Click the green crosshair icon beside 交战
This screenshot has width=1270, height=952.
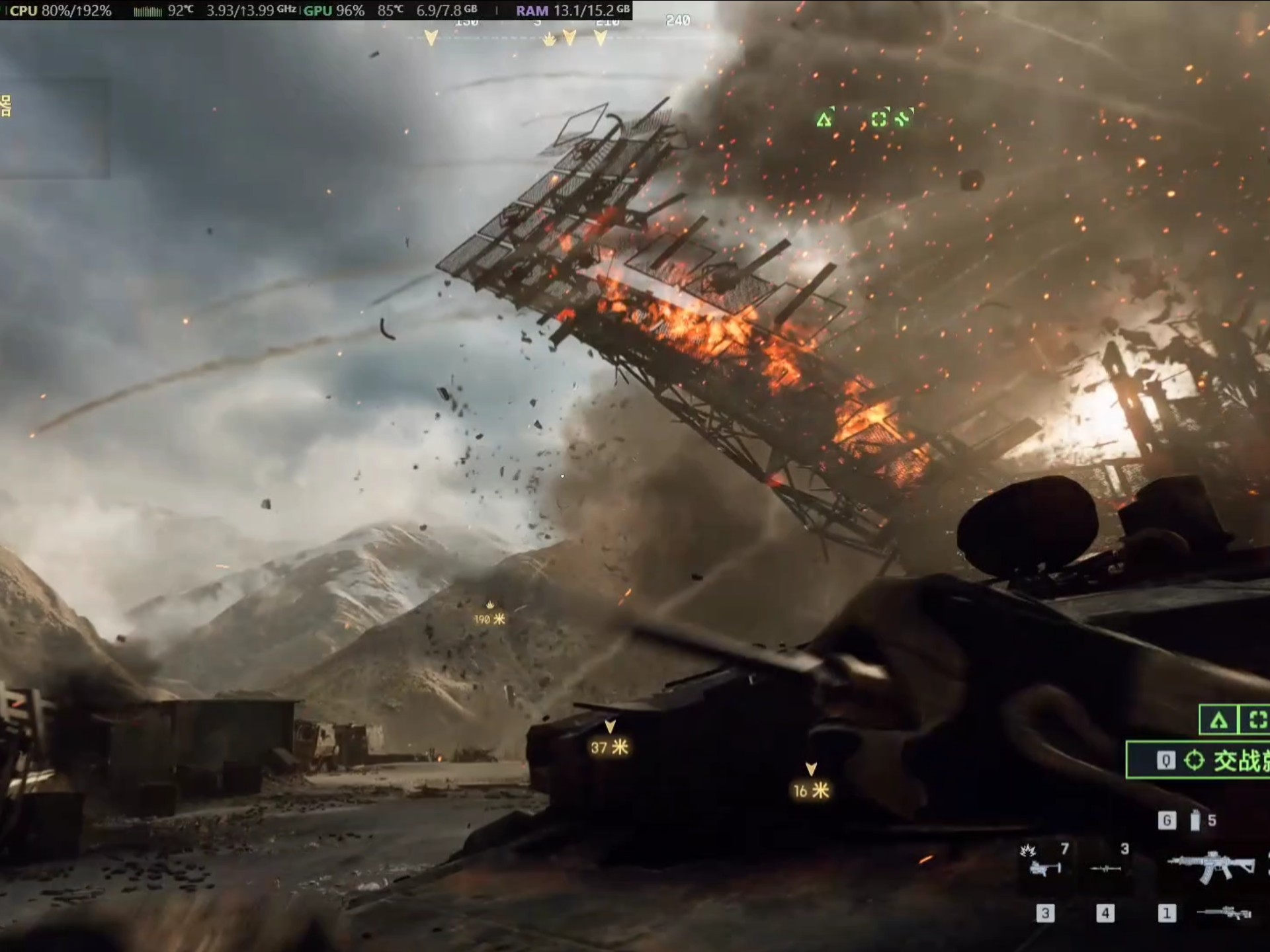click(1194, 760)
